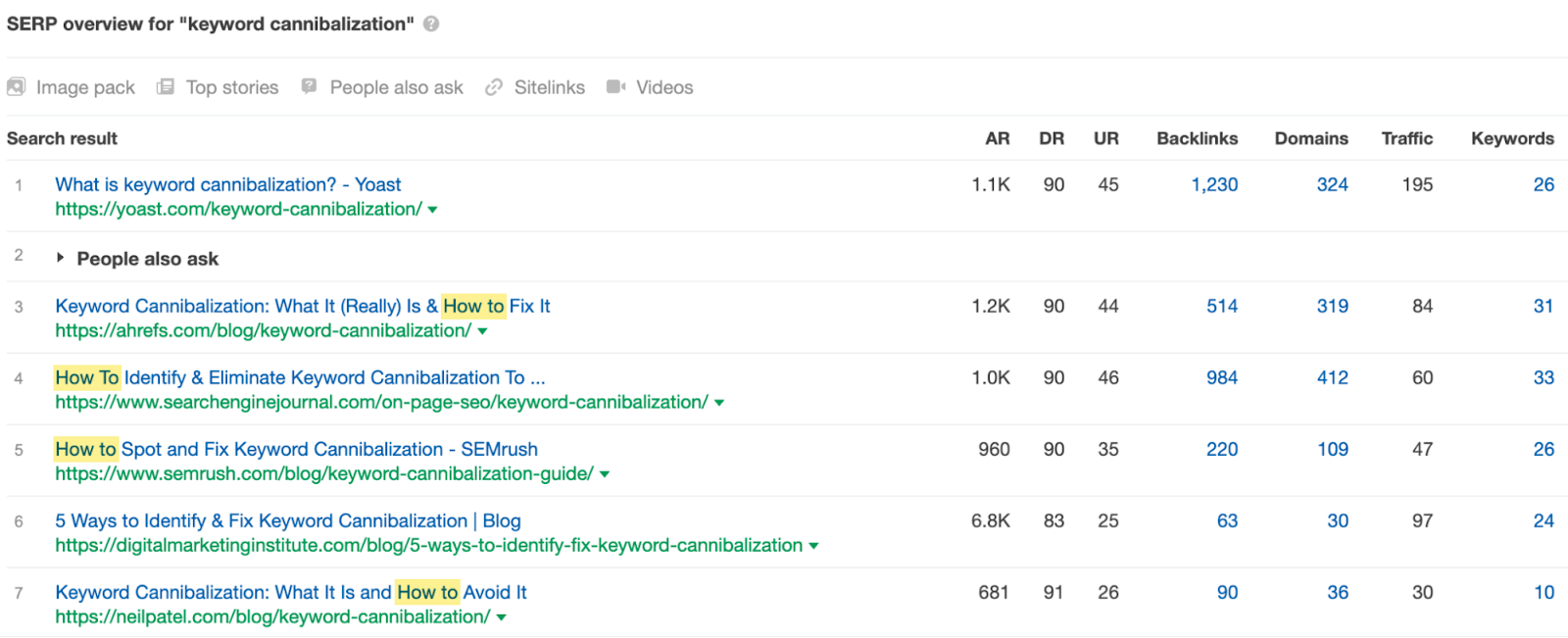This screenshot has height=638, width=1568.
Task: Open the searchenginejournal.com URL dropdown
Action: (718, 402)
